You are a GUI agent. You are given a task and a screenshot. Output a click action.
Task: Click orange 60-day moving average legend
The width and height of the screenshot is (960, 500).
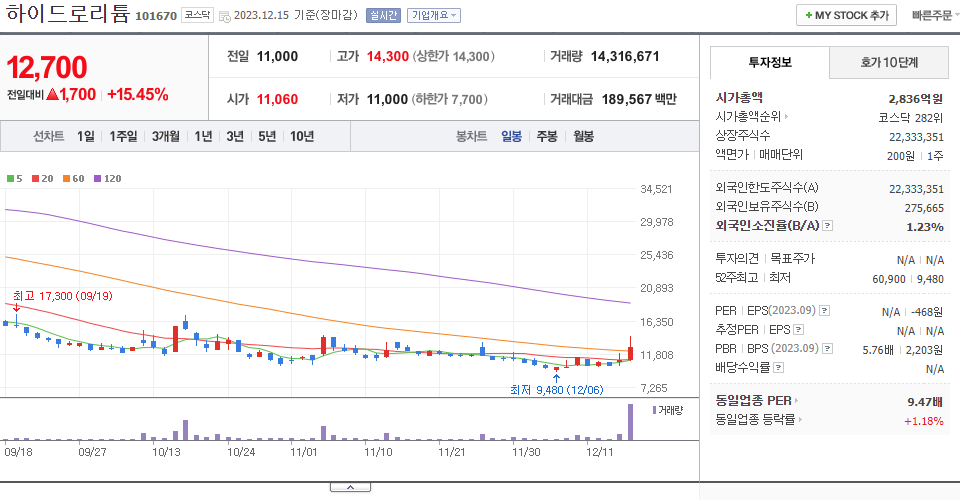(x=73, y=179)
